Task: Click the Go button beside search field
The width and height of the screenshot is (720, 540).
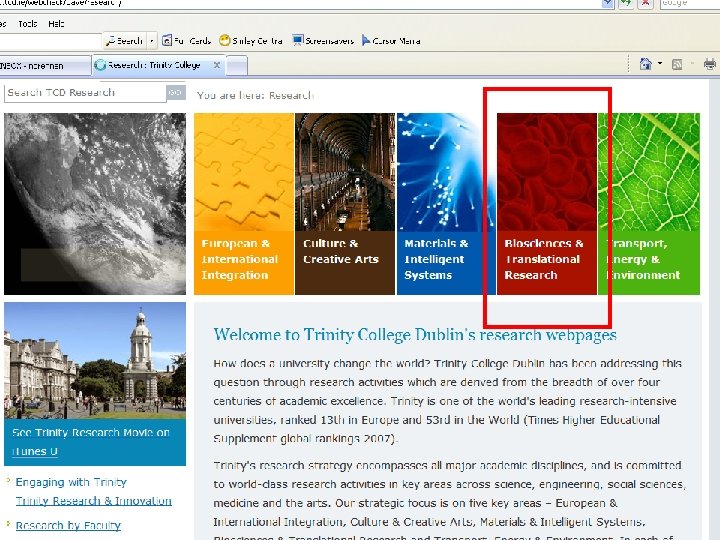Action: tap(176, 92)
